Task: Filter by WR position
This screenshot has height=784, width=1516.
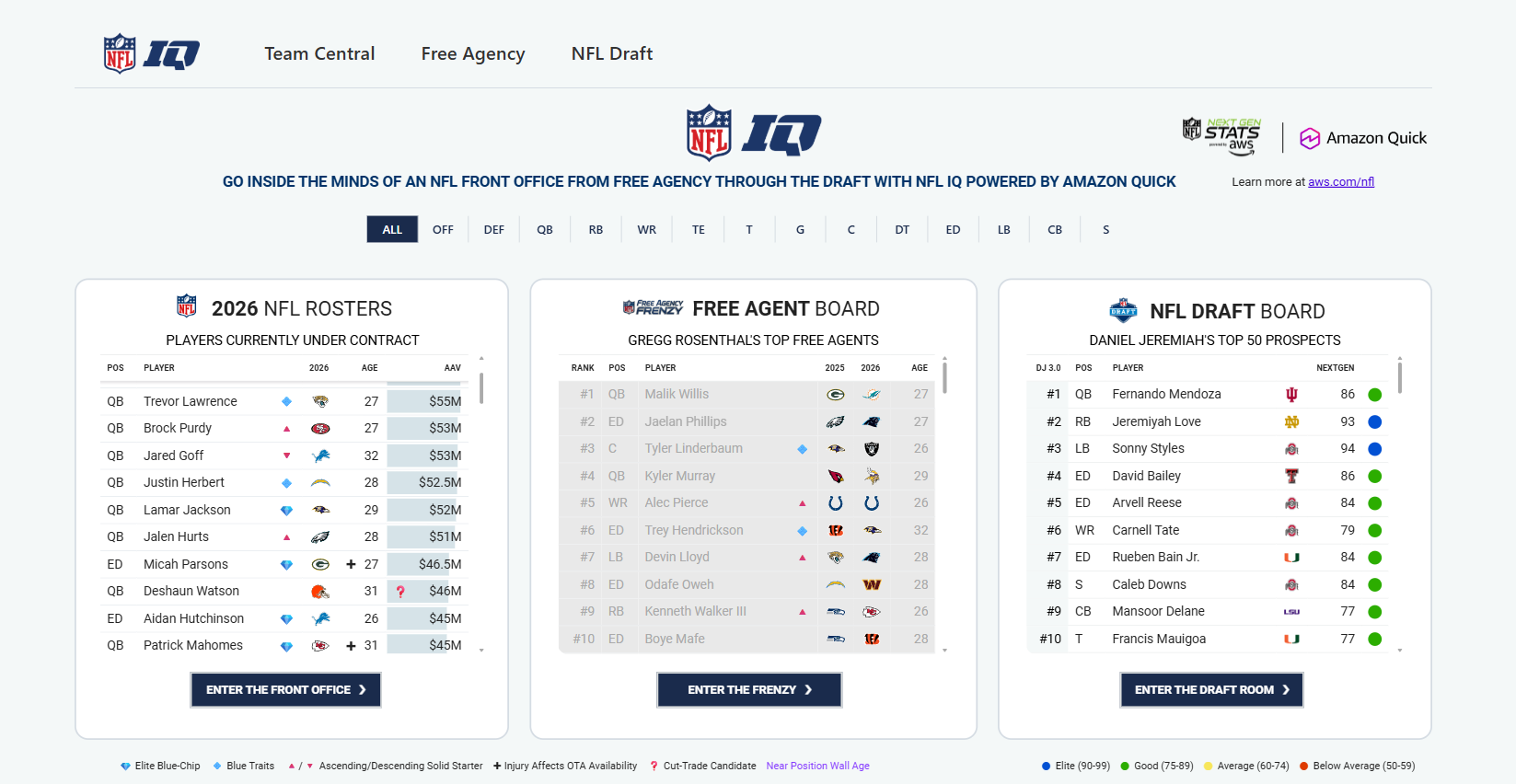Action: 647,230
